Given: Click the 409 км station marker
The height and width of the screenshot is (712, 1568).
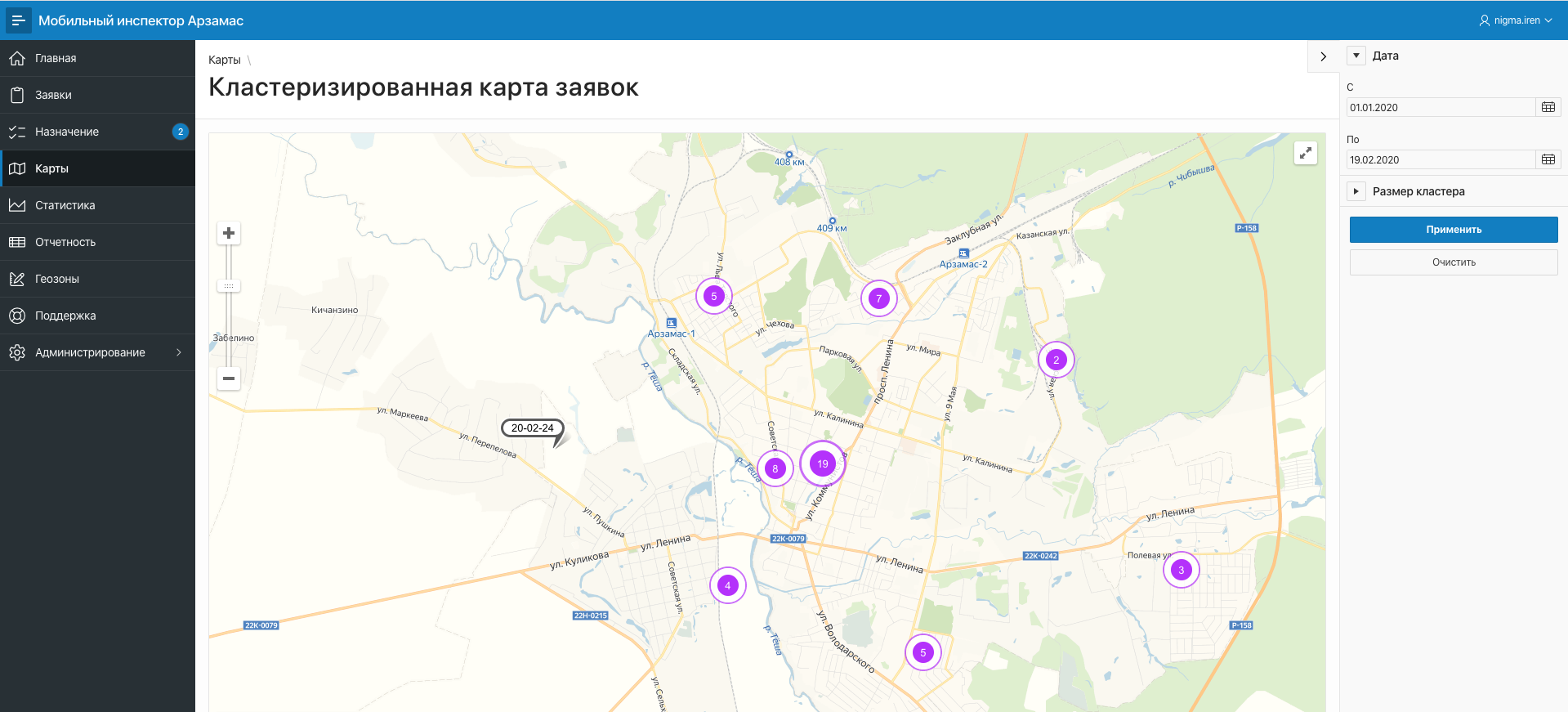Looking at the screenshot, I should tap(833, 221).
